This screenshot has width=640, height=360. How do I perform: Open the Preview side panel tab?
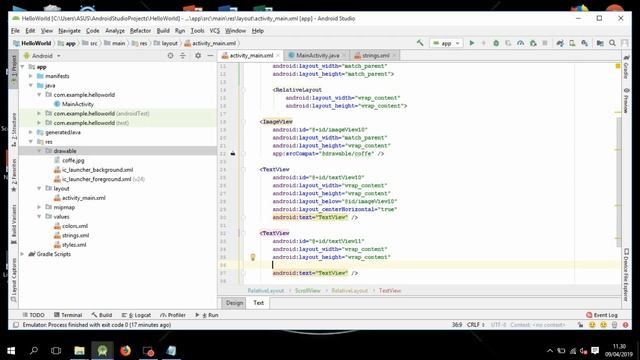(x=626, y=100)
